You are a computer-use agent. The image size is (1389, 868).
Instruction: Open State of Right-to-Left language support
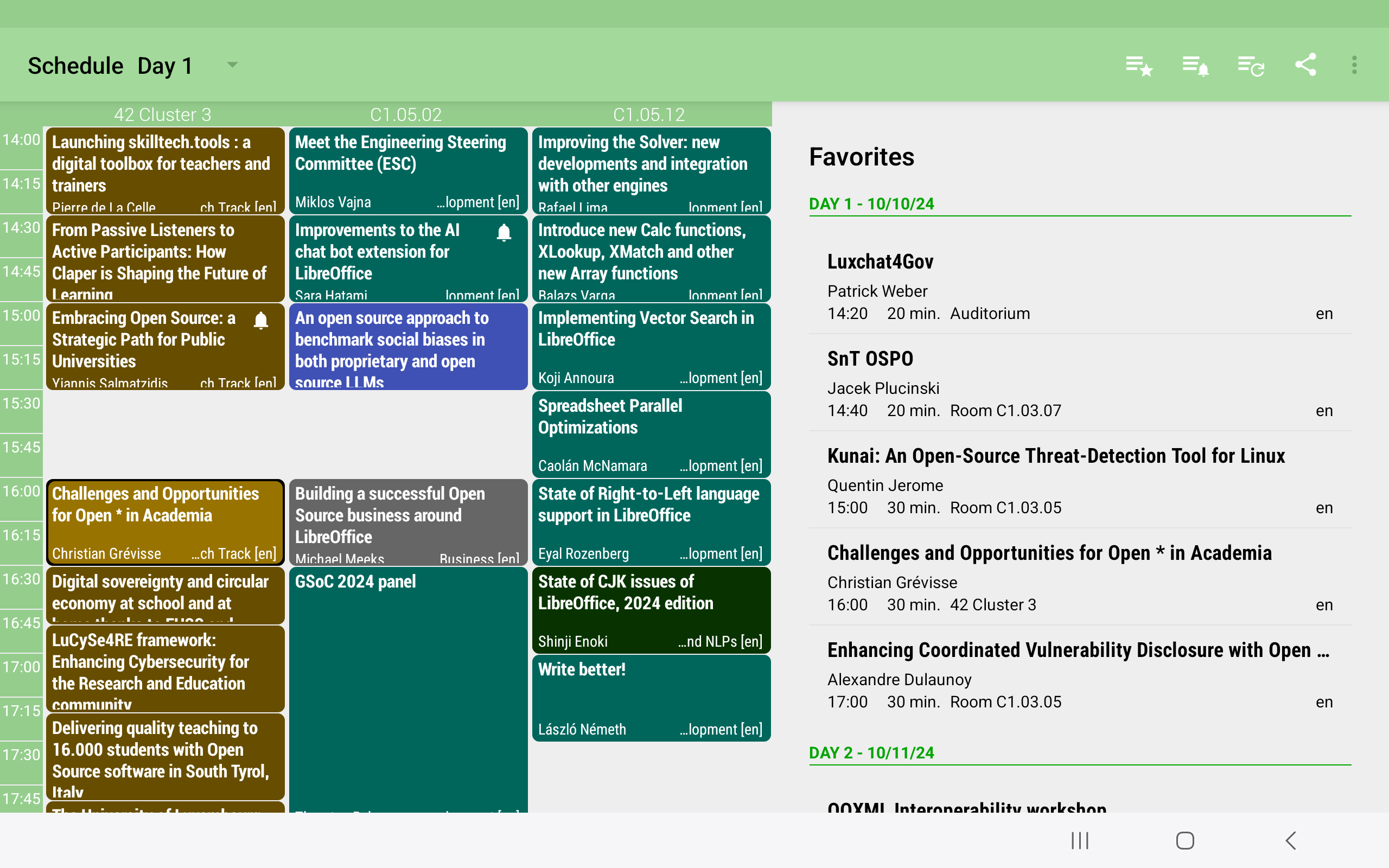click(652, 522)
